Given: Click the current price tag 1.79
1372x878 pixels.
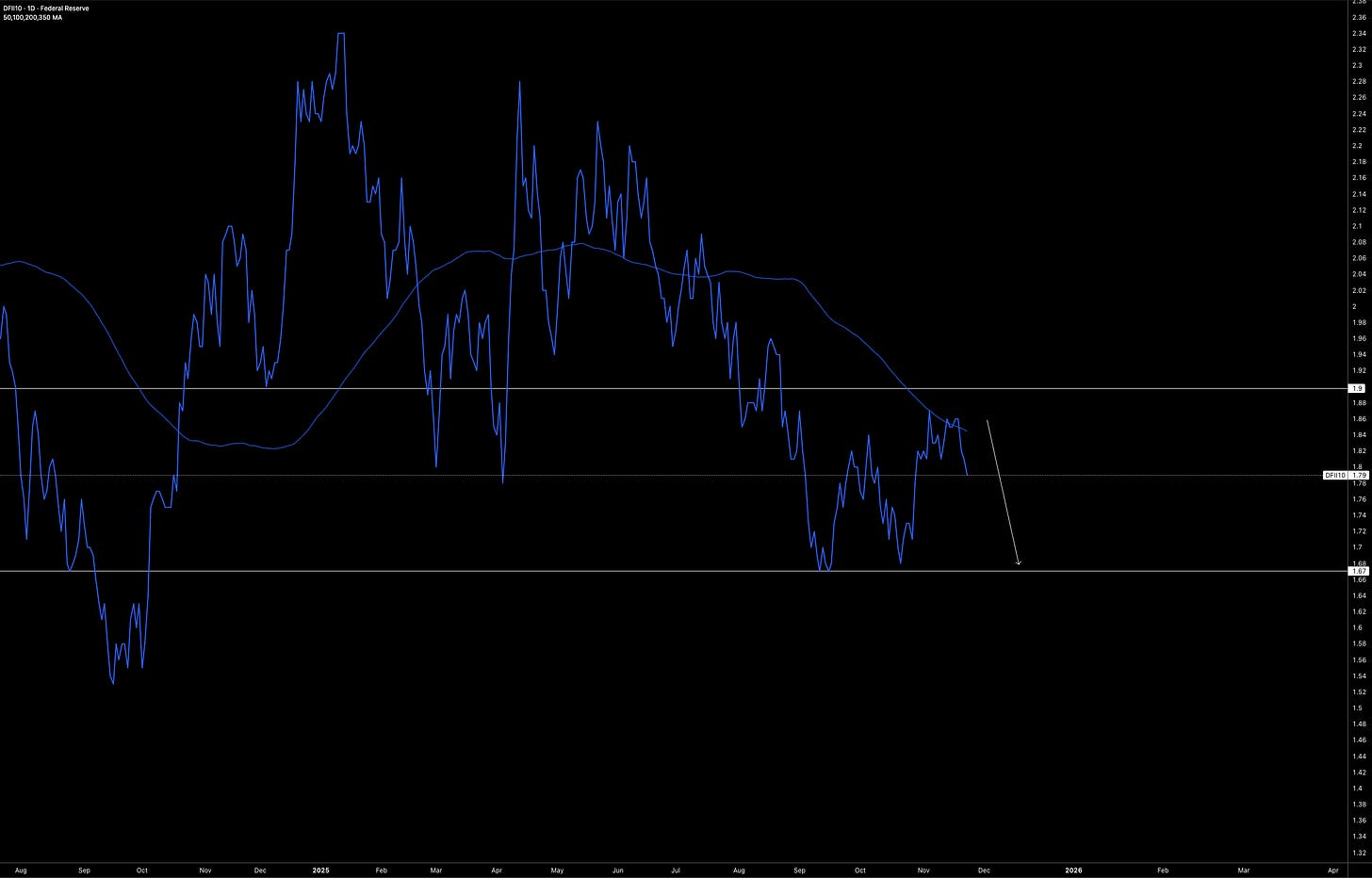Looking at the screenshot, I should [1359, 475].
